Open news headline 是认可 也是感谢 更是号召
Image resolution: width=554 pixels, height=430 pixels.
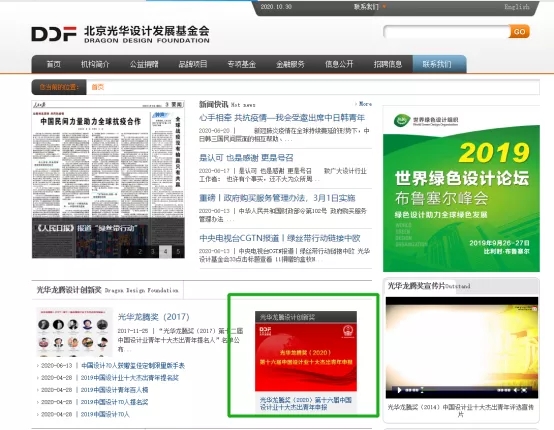[246, 158]
